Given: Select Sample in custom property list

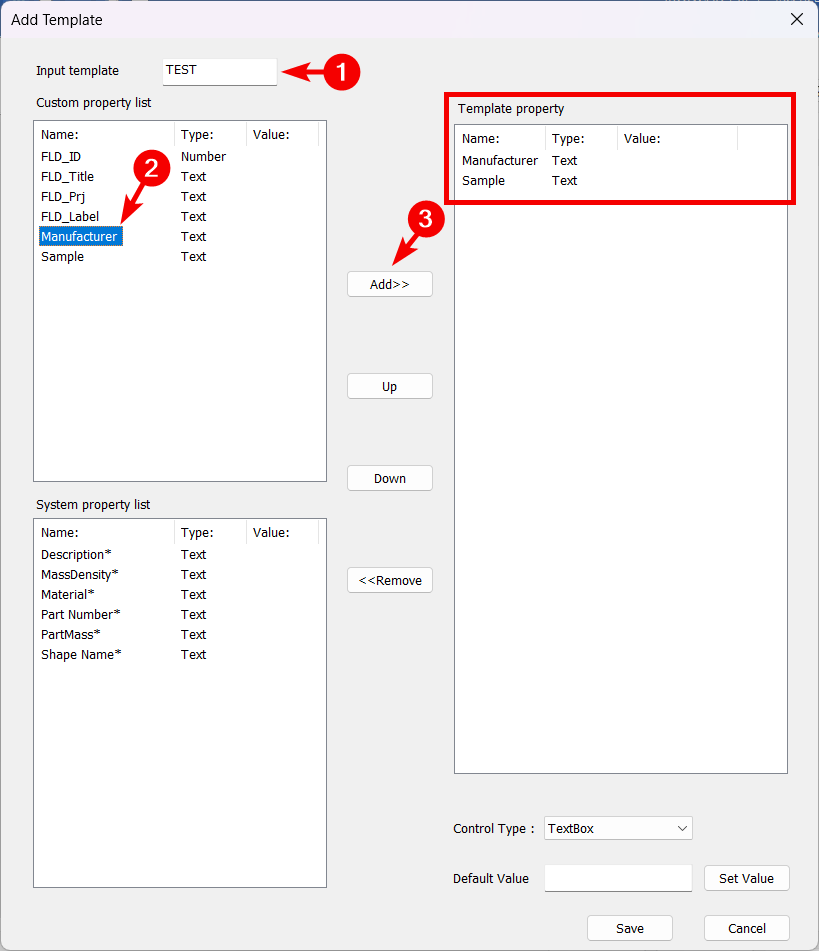Looking at the screenshot, I should pyautogui.click(x=62, y=257).
